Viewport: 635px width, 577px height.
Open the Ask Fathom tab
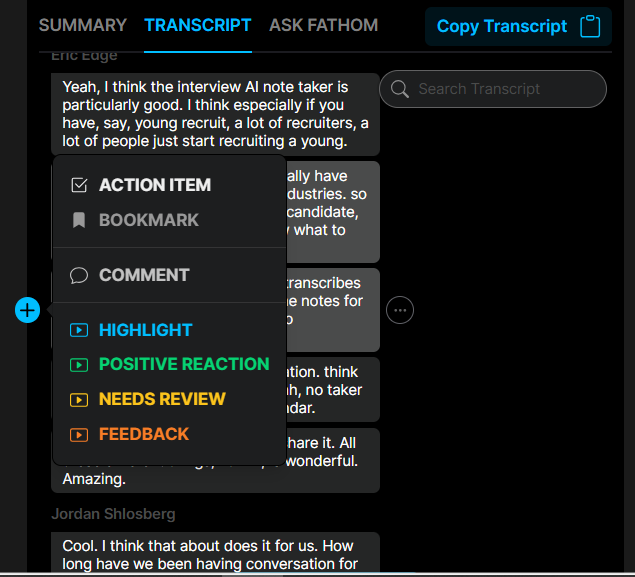point(323,25)
